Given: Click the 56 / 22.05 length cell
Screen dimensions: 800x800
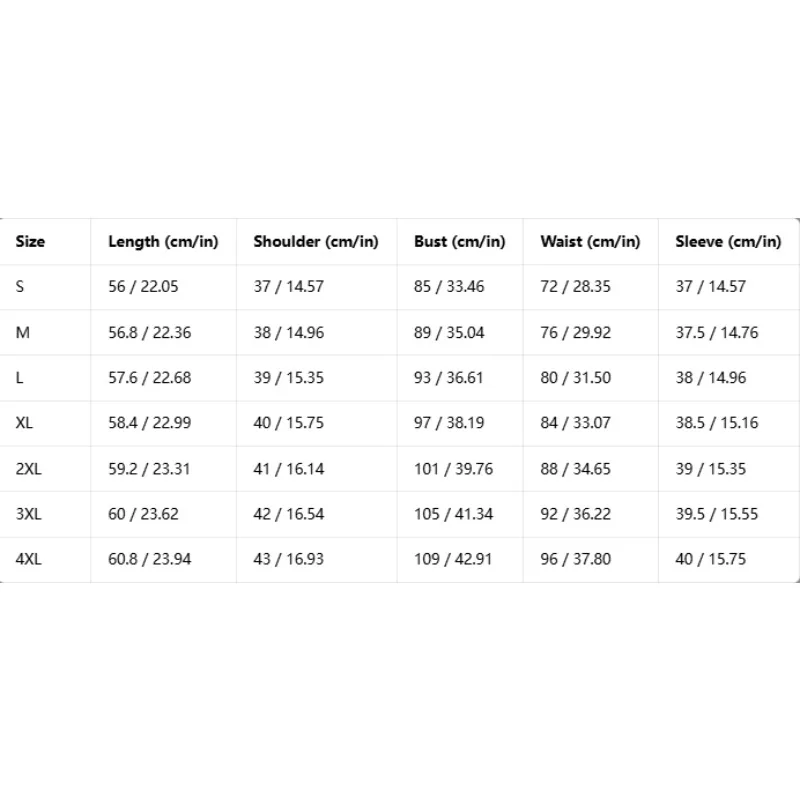Looking at the screenshot, I should click(x=143, y=286).
